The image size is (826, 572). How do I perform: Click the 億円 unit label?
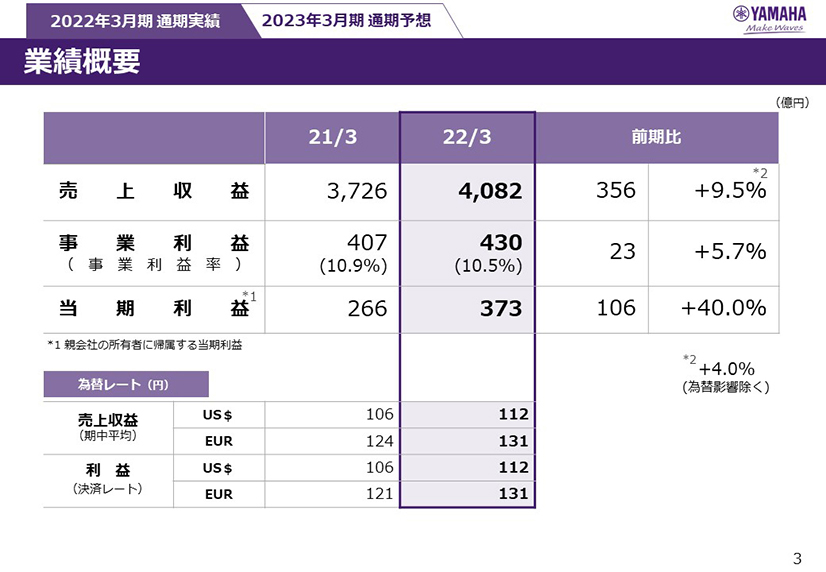(791, 102)
